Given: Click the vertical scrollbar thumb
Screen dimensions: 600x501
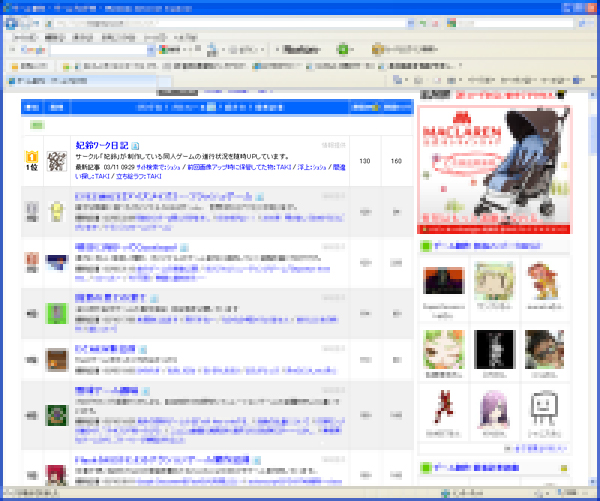Looking at the screenshot, I should tap(593, 135).
